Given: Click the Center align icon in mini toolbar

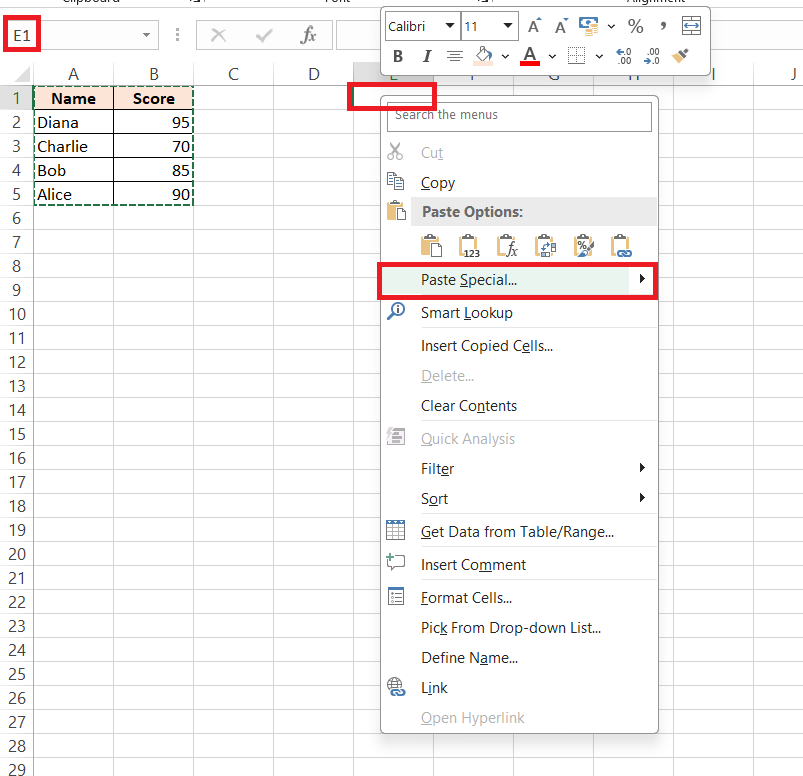Looking at the screenshot, I should tap(454, 56).
